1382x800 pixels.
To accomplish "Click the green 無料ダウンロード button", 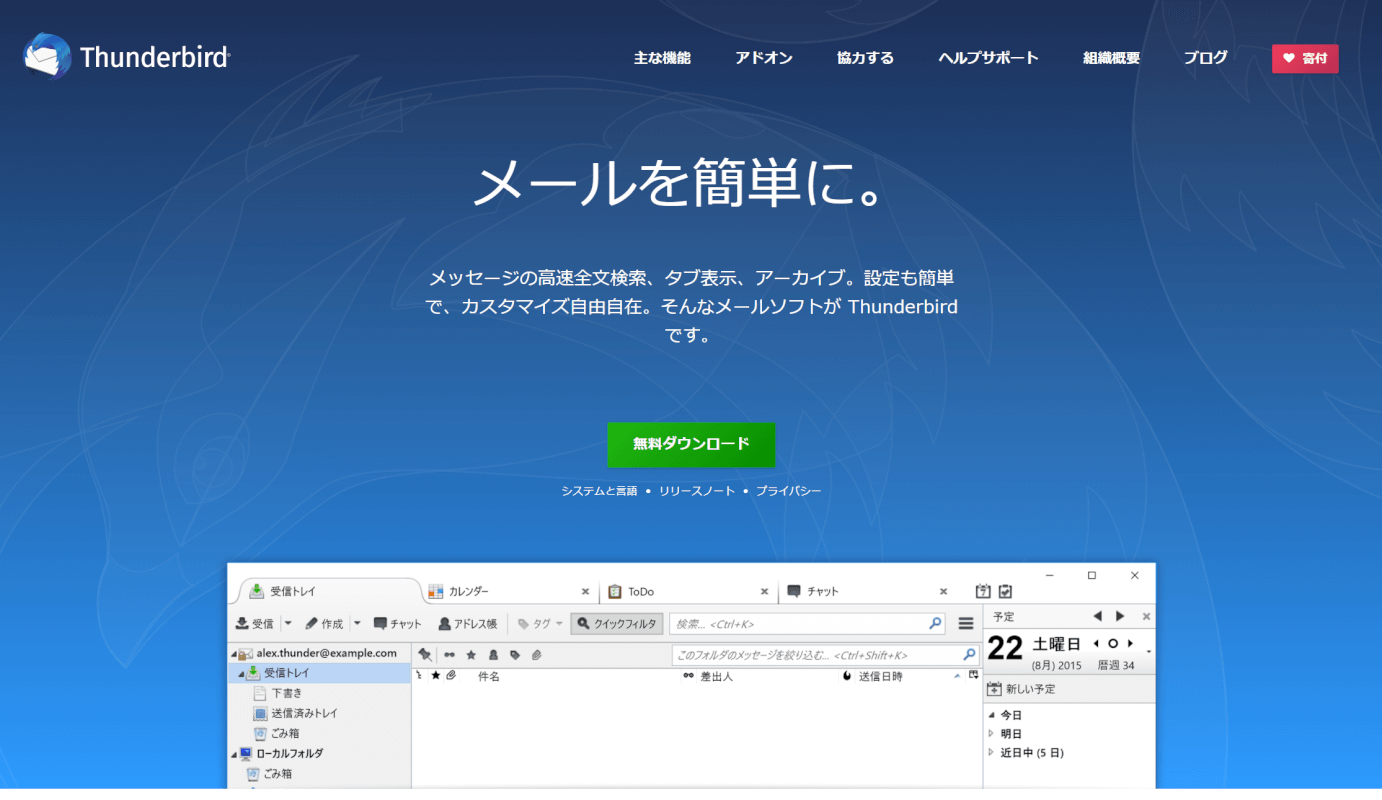I will pos(691,444).
